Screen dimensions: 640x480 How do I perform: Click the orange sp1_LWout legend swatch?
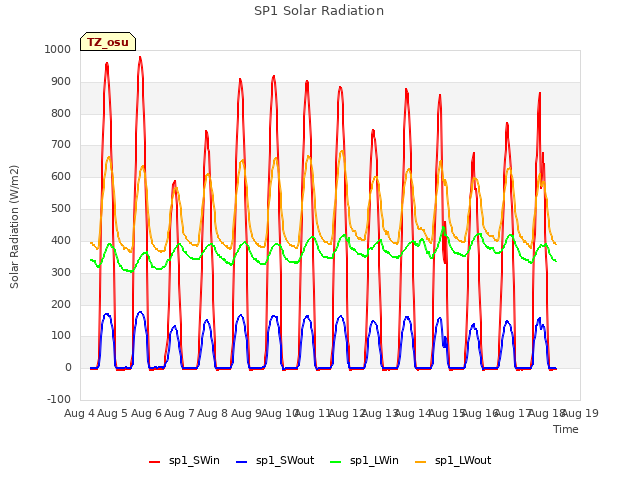tap(420, 462)
